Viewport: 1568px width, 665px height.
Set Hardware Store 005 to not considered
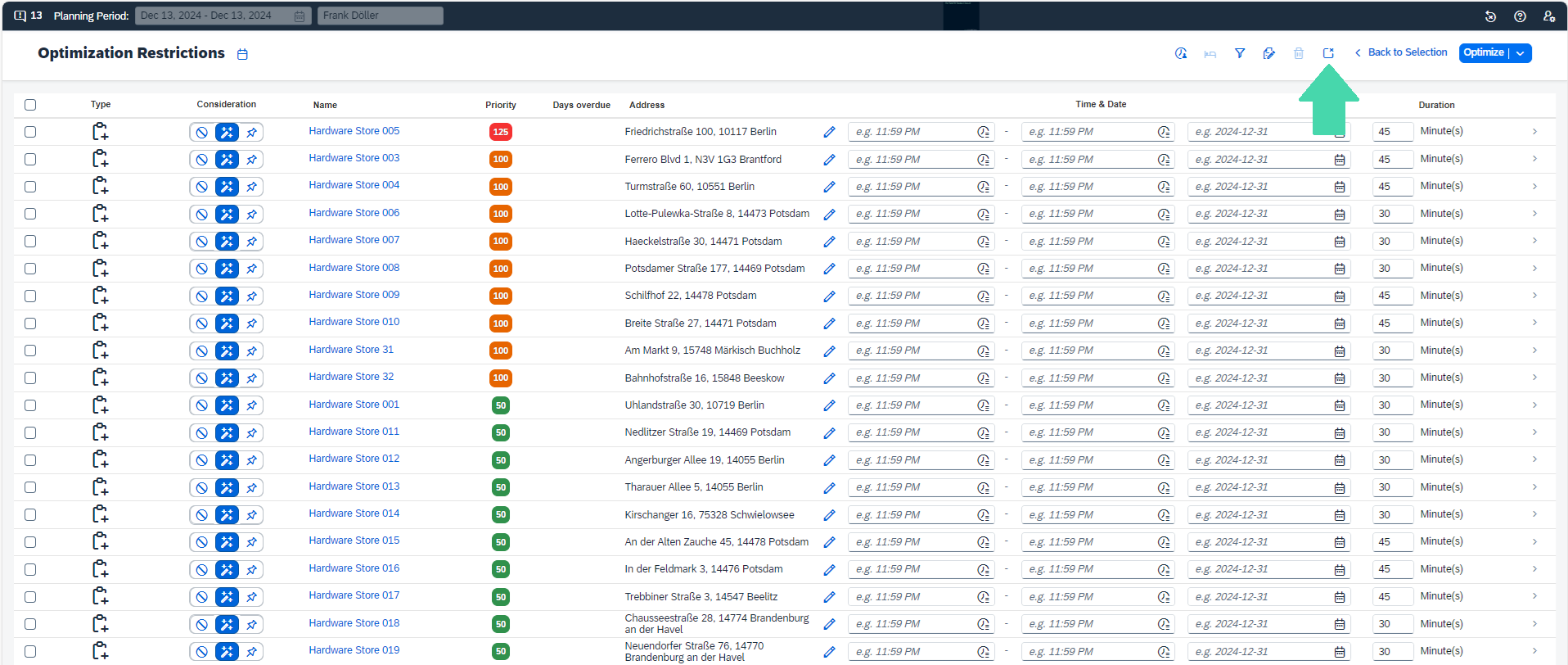[201, 132]
